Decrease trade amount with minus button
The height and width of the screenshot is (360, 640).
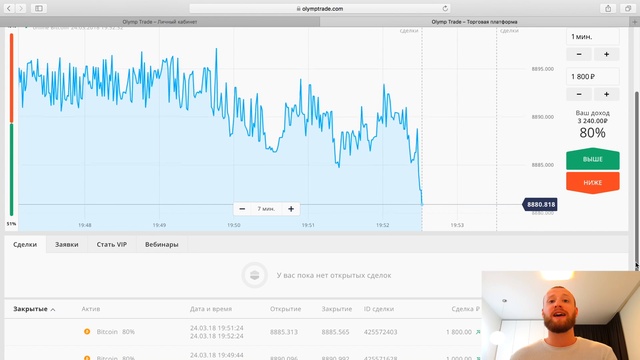coord(579,94)
